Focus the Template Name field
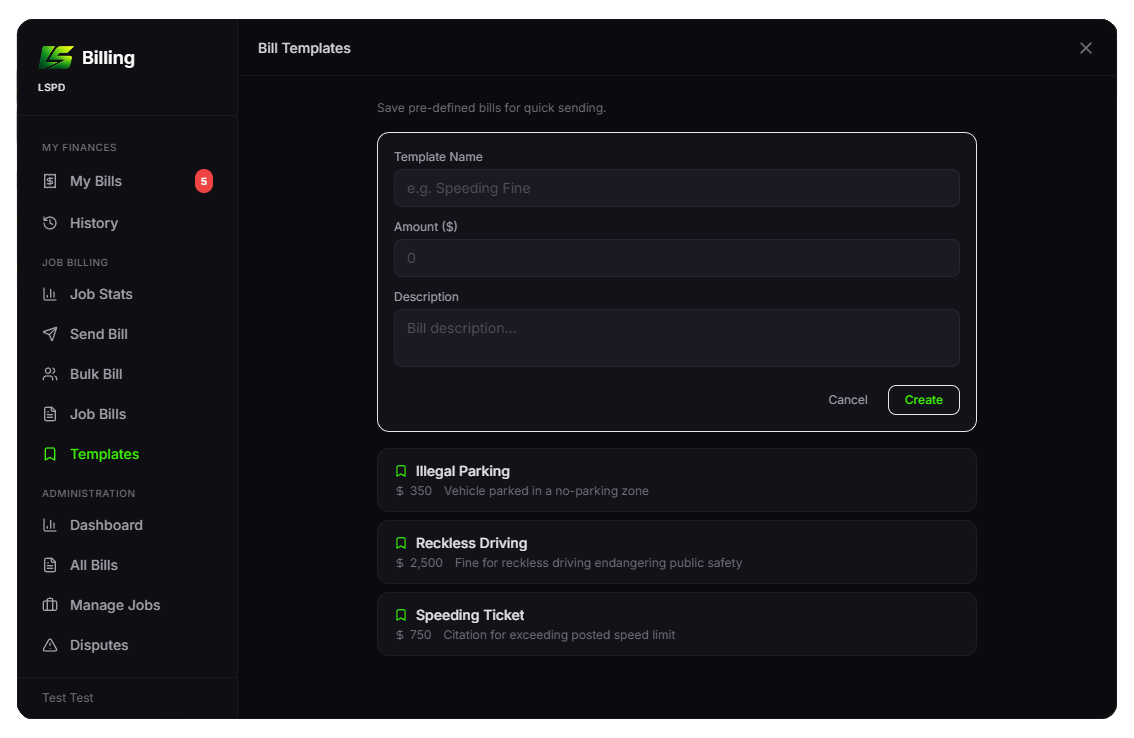 coord(676,188)
